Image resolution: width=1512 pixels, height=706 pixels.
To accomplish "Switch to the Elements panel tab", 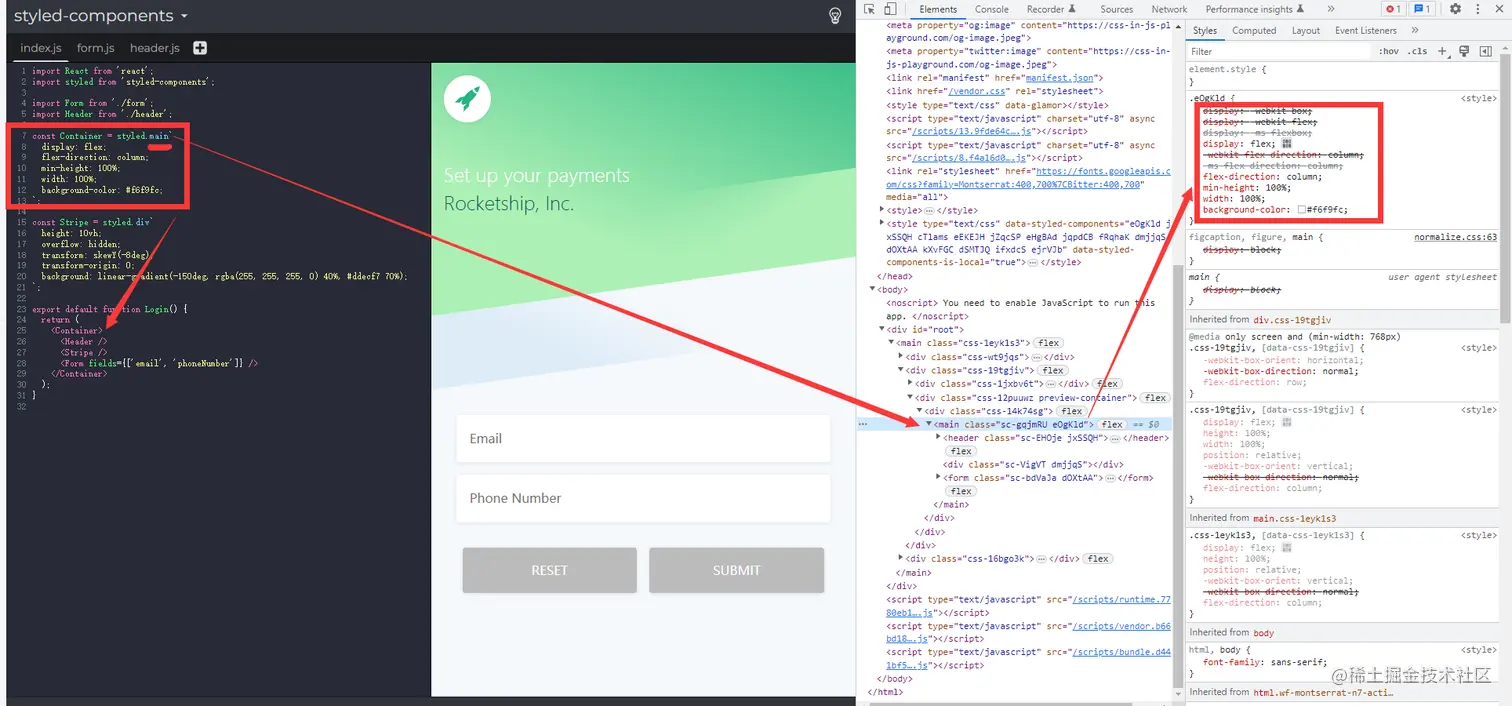I will pyautogui.click(x=938, y=9).
